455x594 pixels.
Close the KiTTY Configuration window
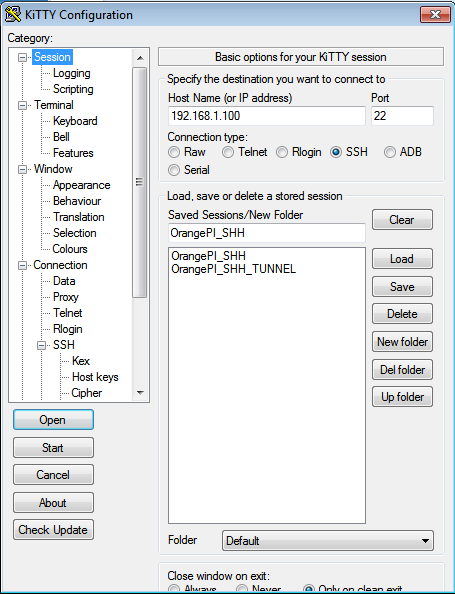coord(435,14)
